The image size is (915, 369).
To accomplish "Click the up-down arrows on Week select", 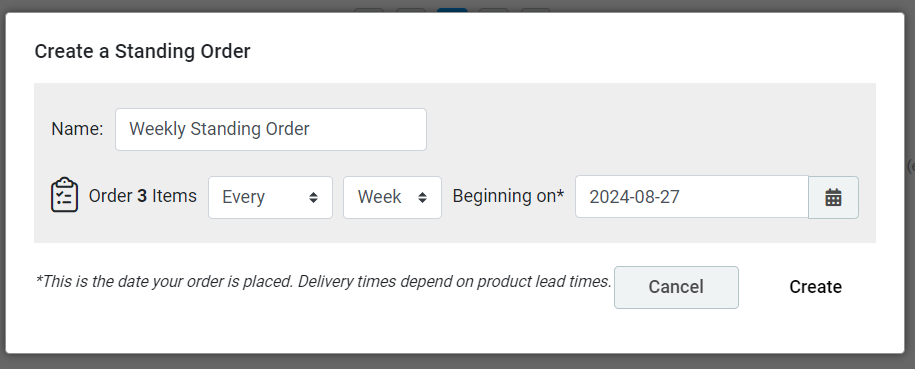I will 422,197.
